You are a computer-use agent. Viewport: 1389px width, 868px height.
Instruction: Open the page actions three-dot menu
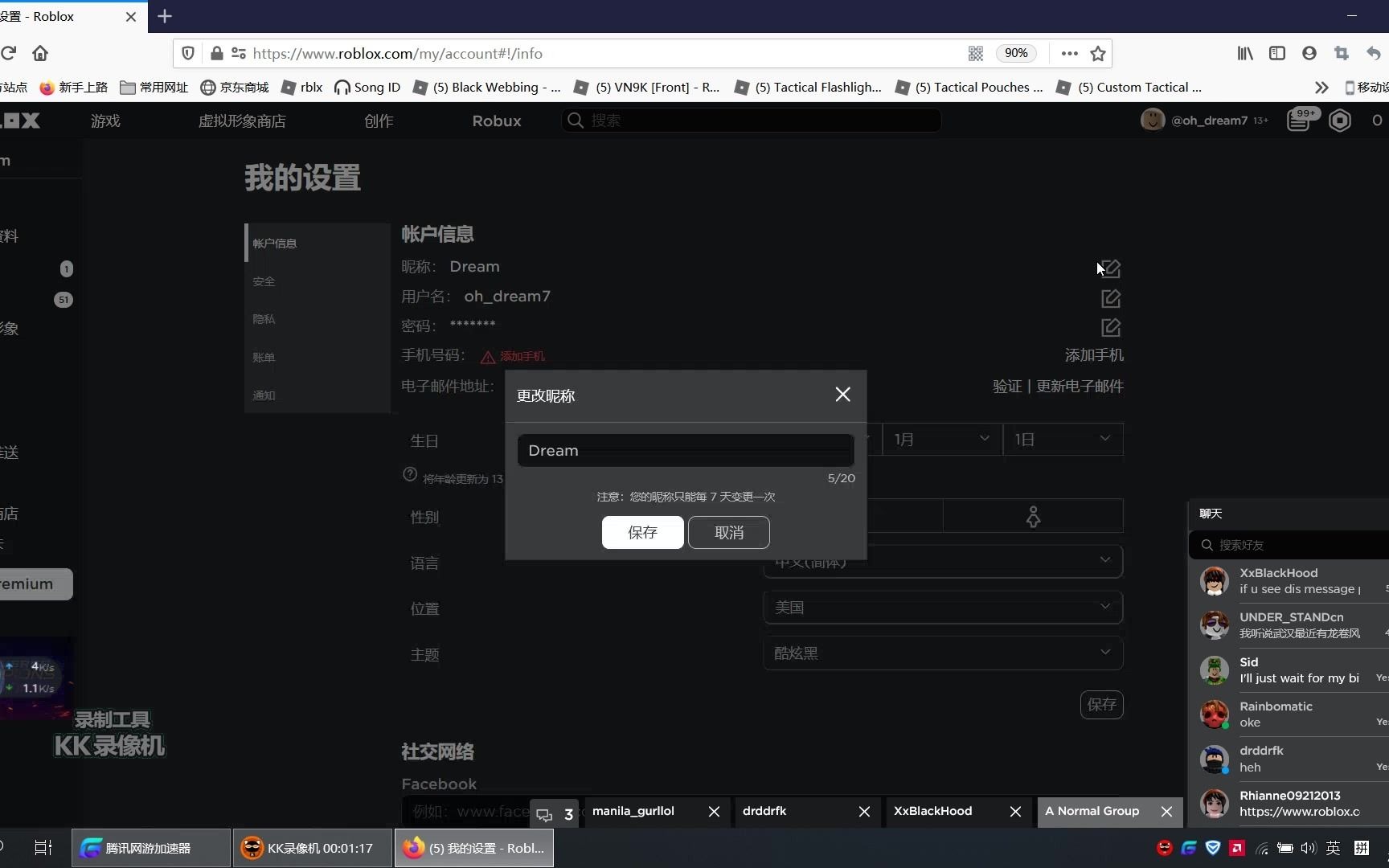pyautogui.click(x=1069, y=53)
